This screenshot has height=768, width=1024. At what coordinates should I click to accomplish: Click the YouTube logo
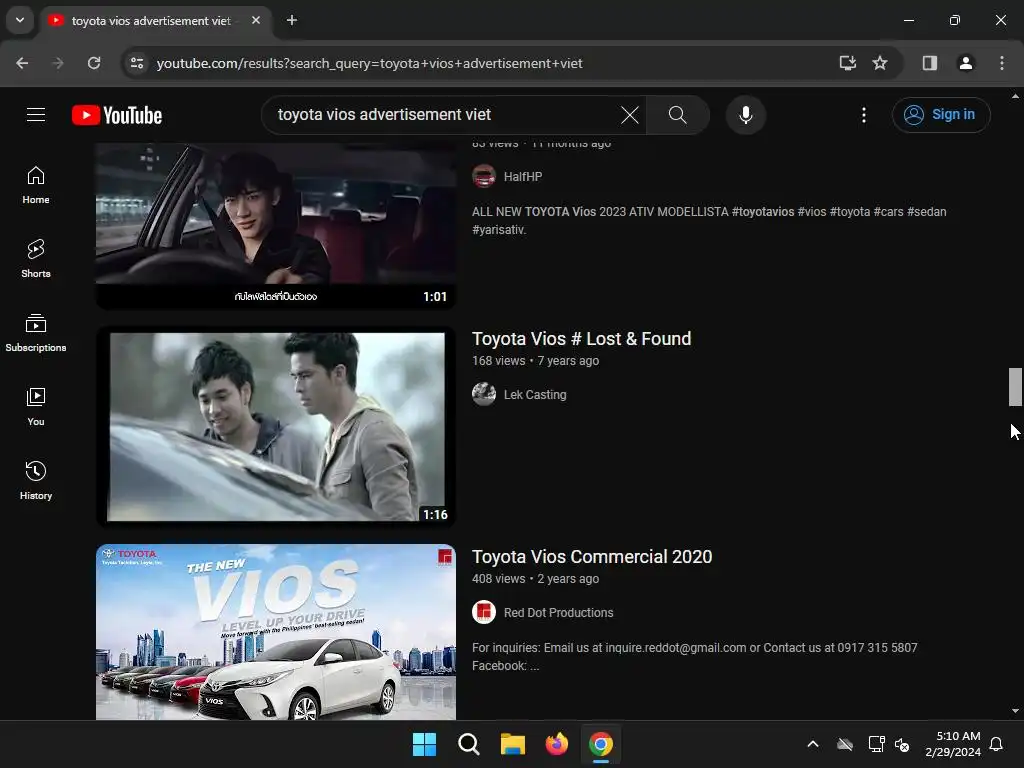(117, 115)
